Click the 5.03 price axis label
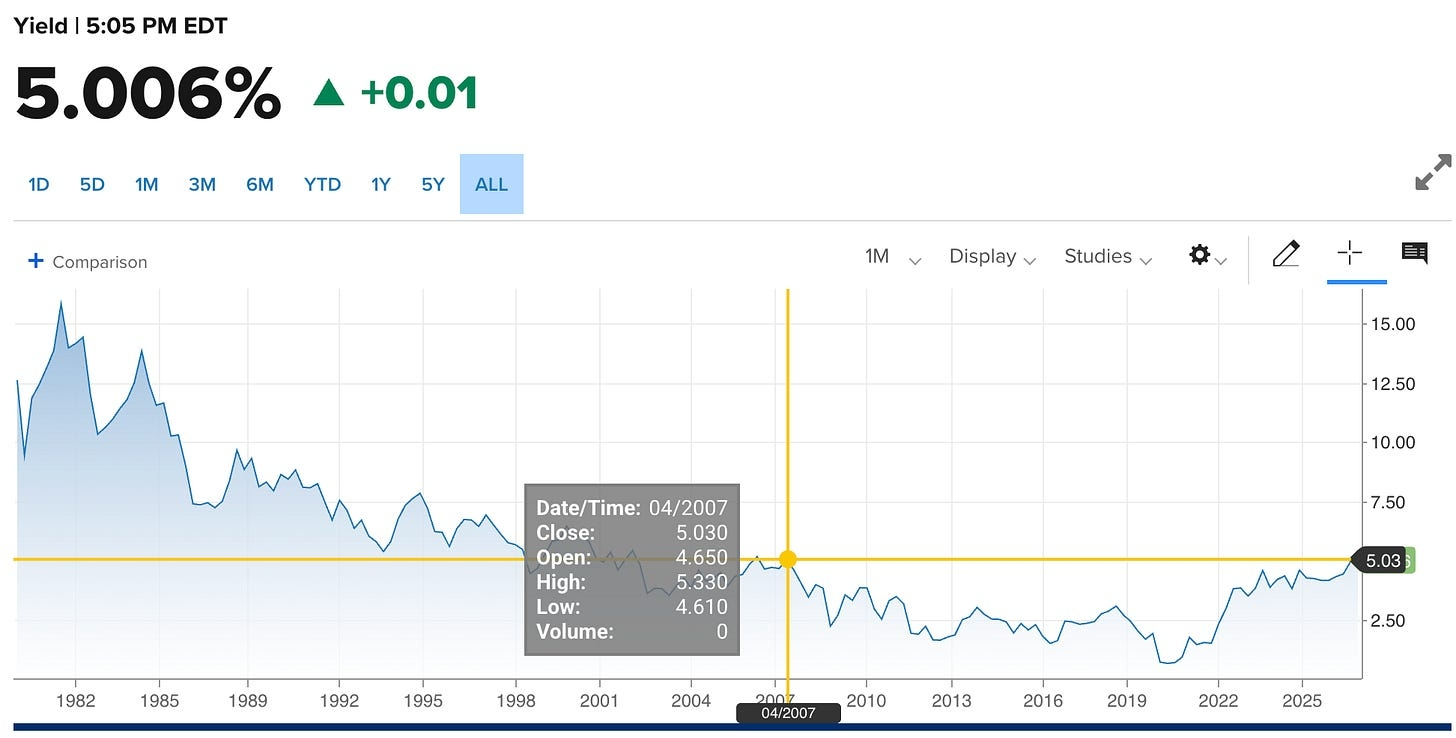Screen dimensions: 1456x738 pyautogui.click(x=1382, y=561)
